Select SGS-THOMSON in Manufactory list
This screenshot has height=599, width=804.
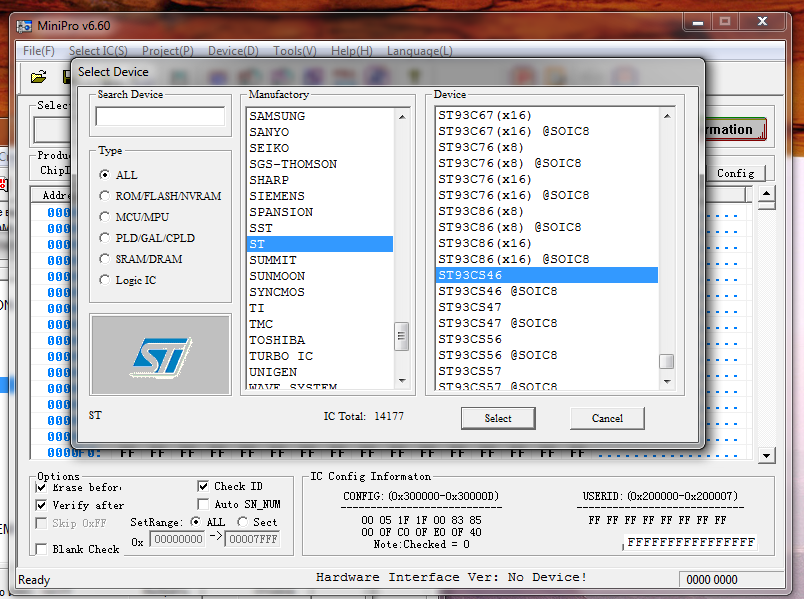tap(320, 164)
